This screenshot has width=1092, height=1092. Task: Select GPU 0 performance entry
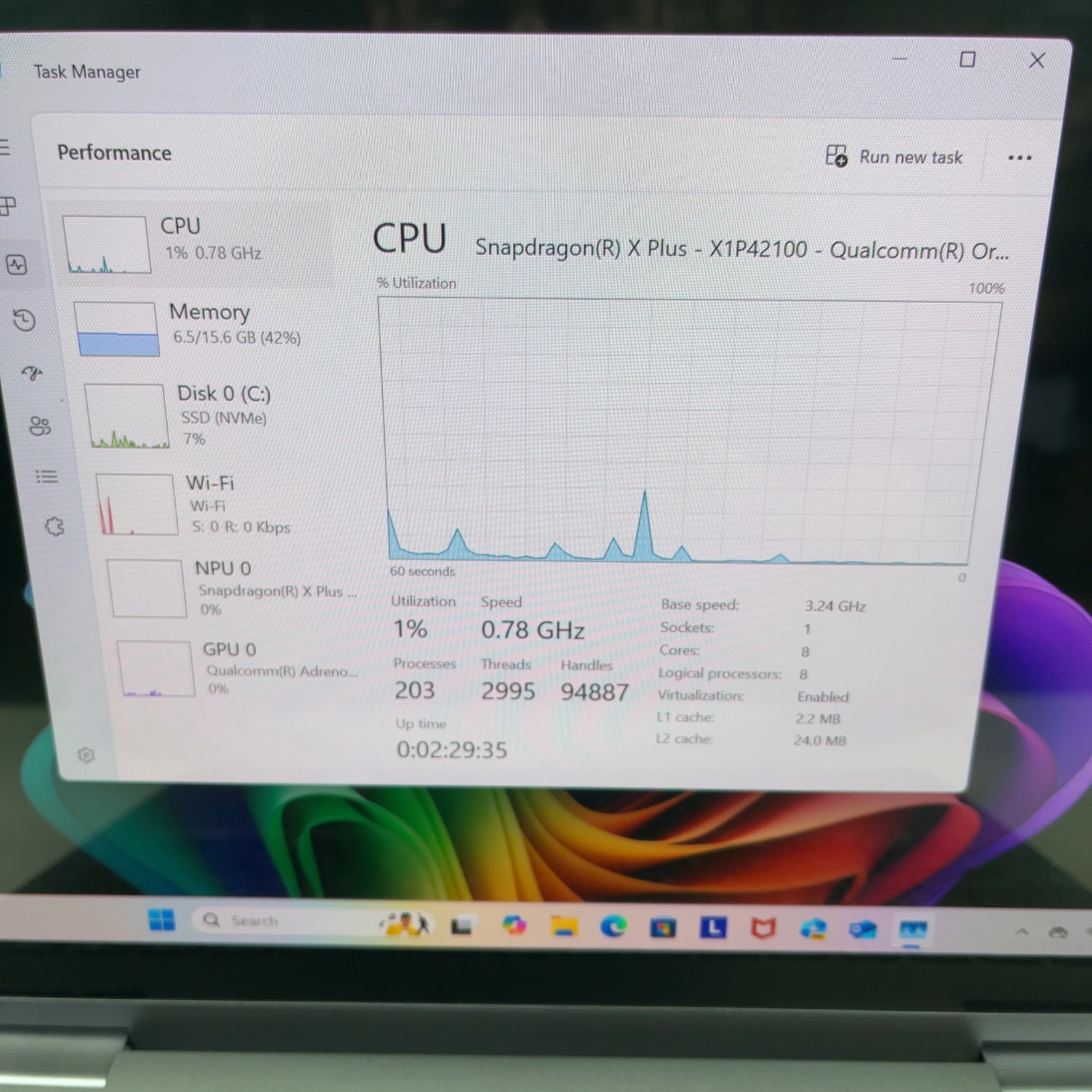pos(240,668)
